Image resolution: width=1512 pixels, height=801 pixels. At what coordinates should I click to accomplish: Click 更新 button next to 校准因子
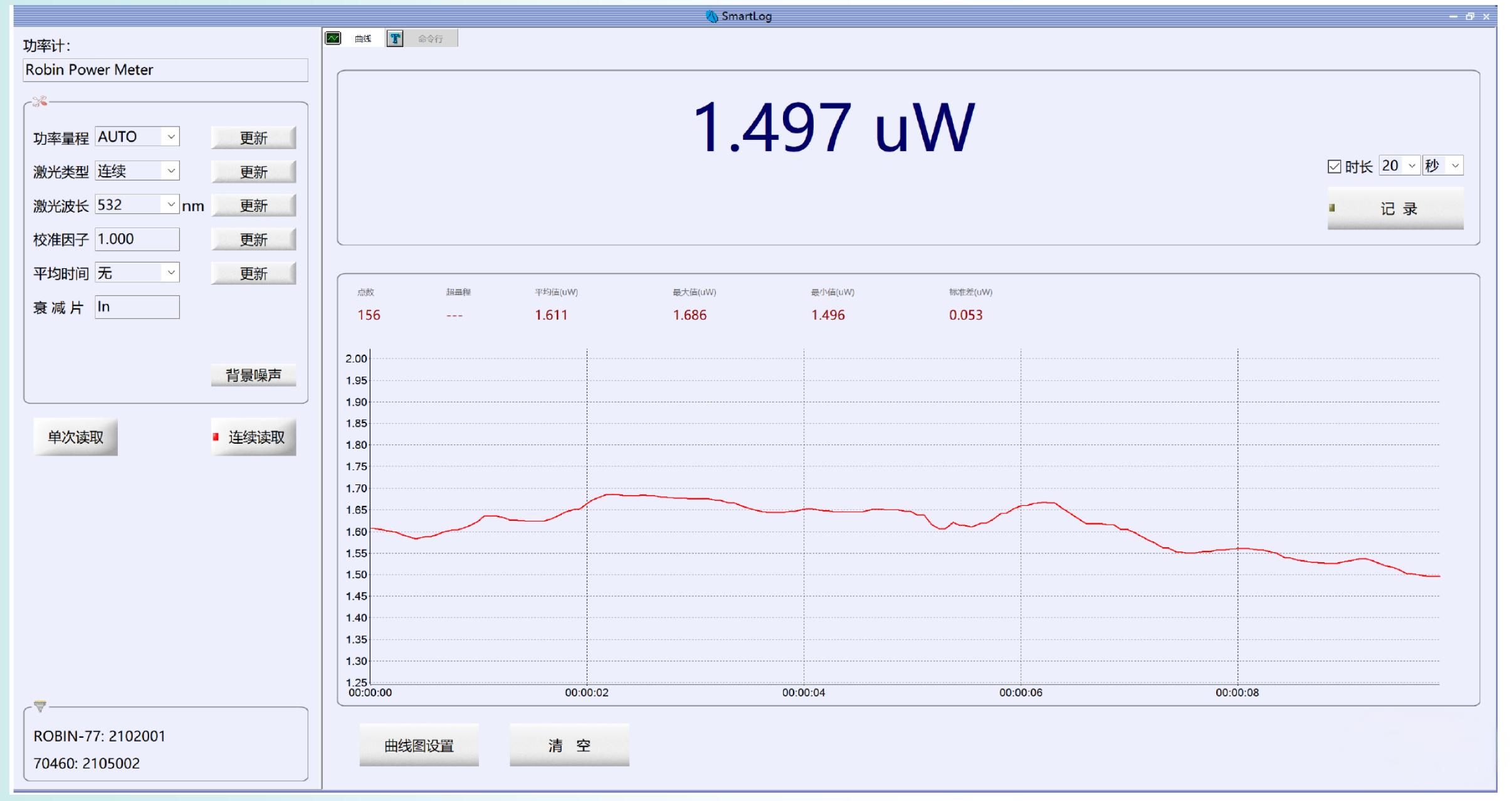[x=253, y=239]
